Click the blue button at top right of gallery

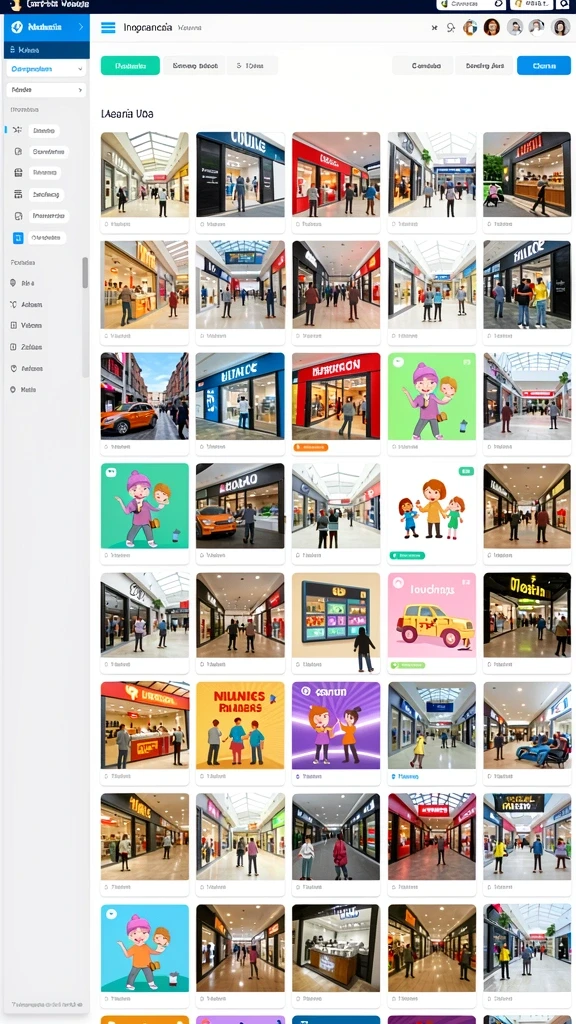543,65
